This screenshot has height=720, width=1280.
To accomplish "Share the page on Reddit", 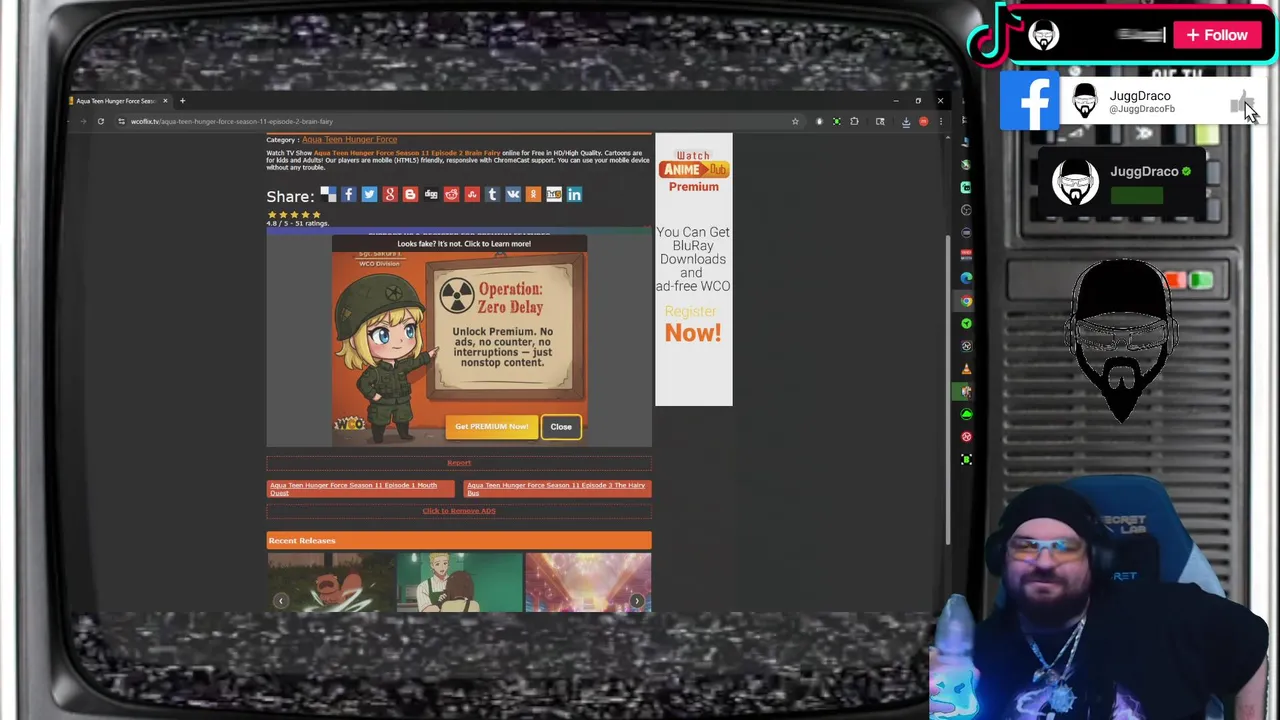I will click(x=451, y=195).
